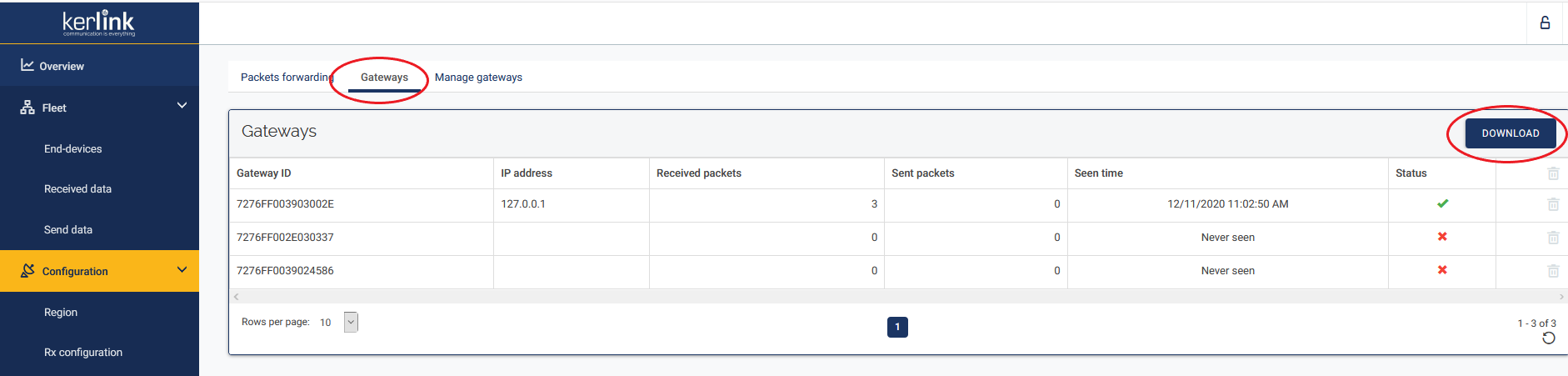The width and height of the screenshot is (1568, 376).
Task: Switch to the Packets forwarding tab
Action: click(x=285, y=78)
